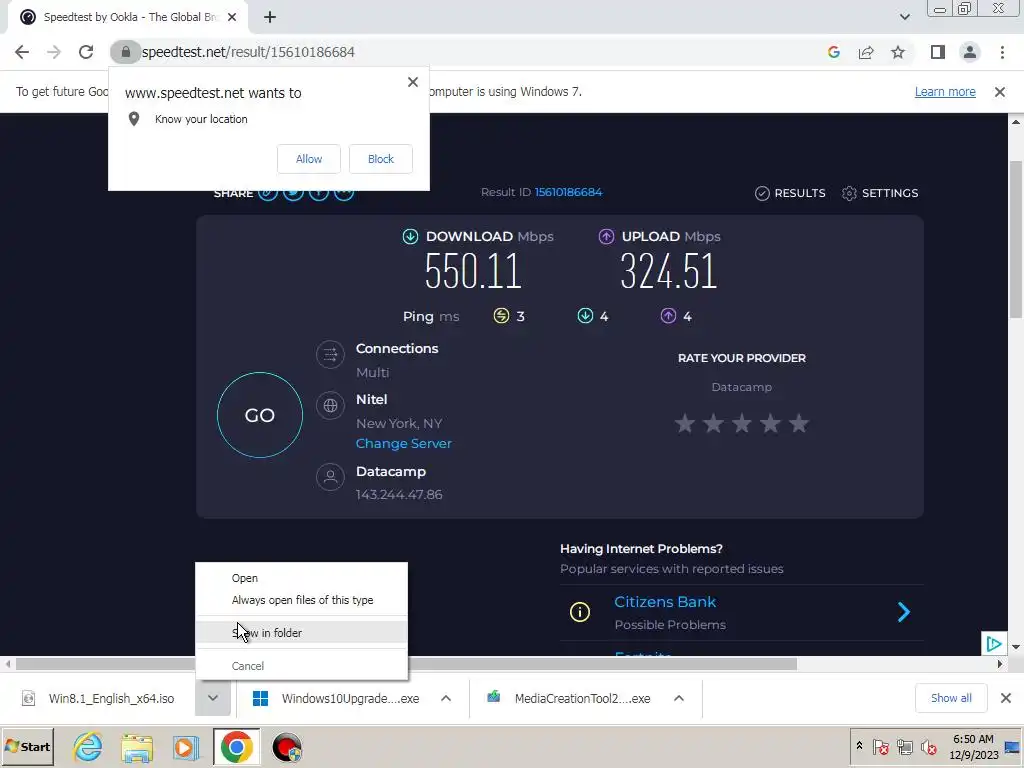The image size is (1024, 768).
Task: Rate provider three stars
Action: [x=742, y=424]
